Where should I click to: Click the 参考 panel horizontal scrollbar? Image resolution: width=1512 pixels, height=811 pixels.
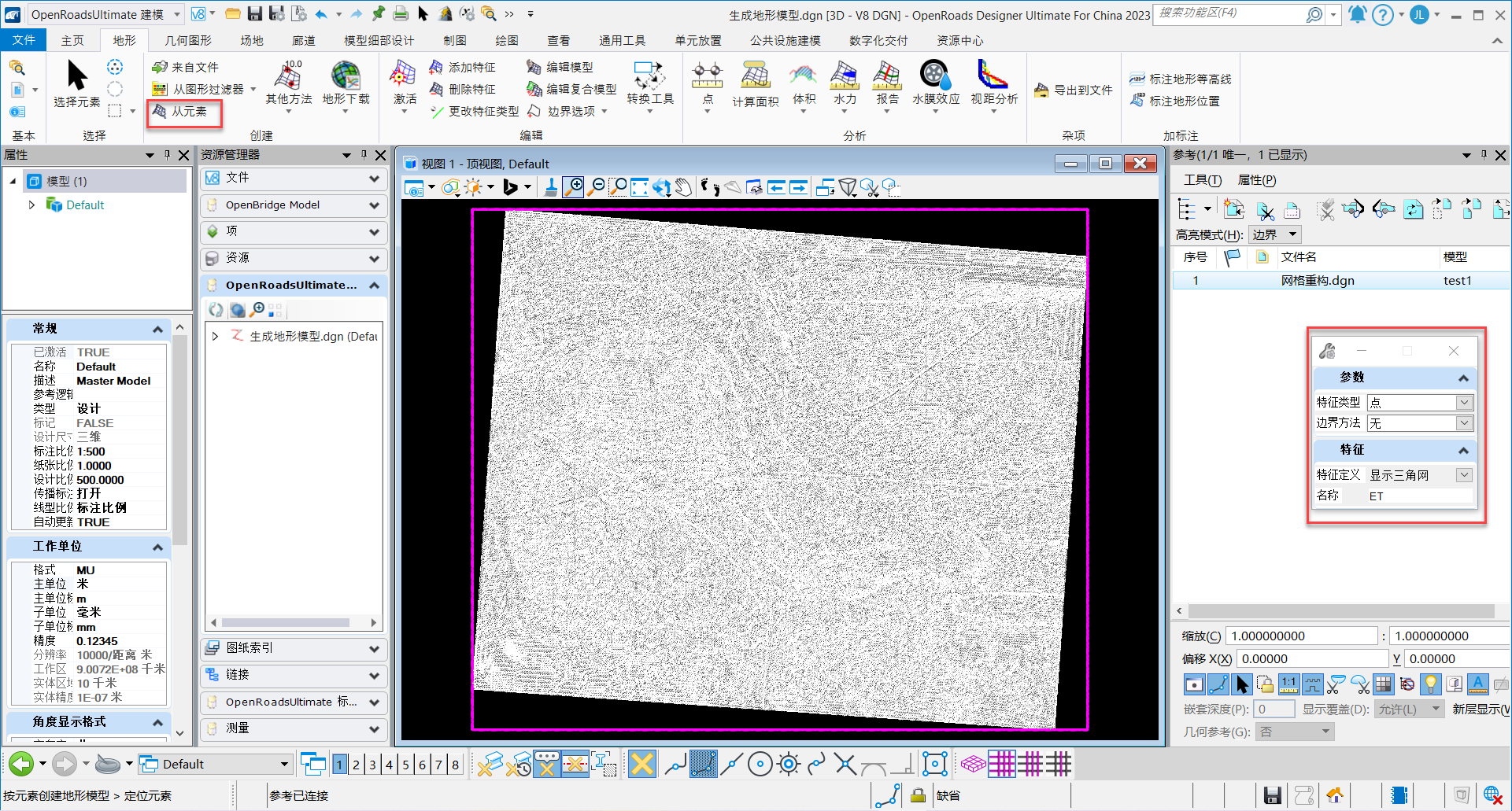[1340, 611]
